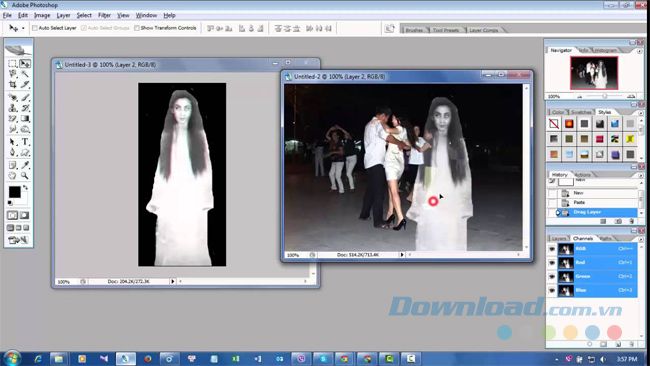Open Navigator panel options menu
The width and height of the screenshot is (650, 366).
coord(640,51)
